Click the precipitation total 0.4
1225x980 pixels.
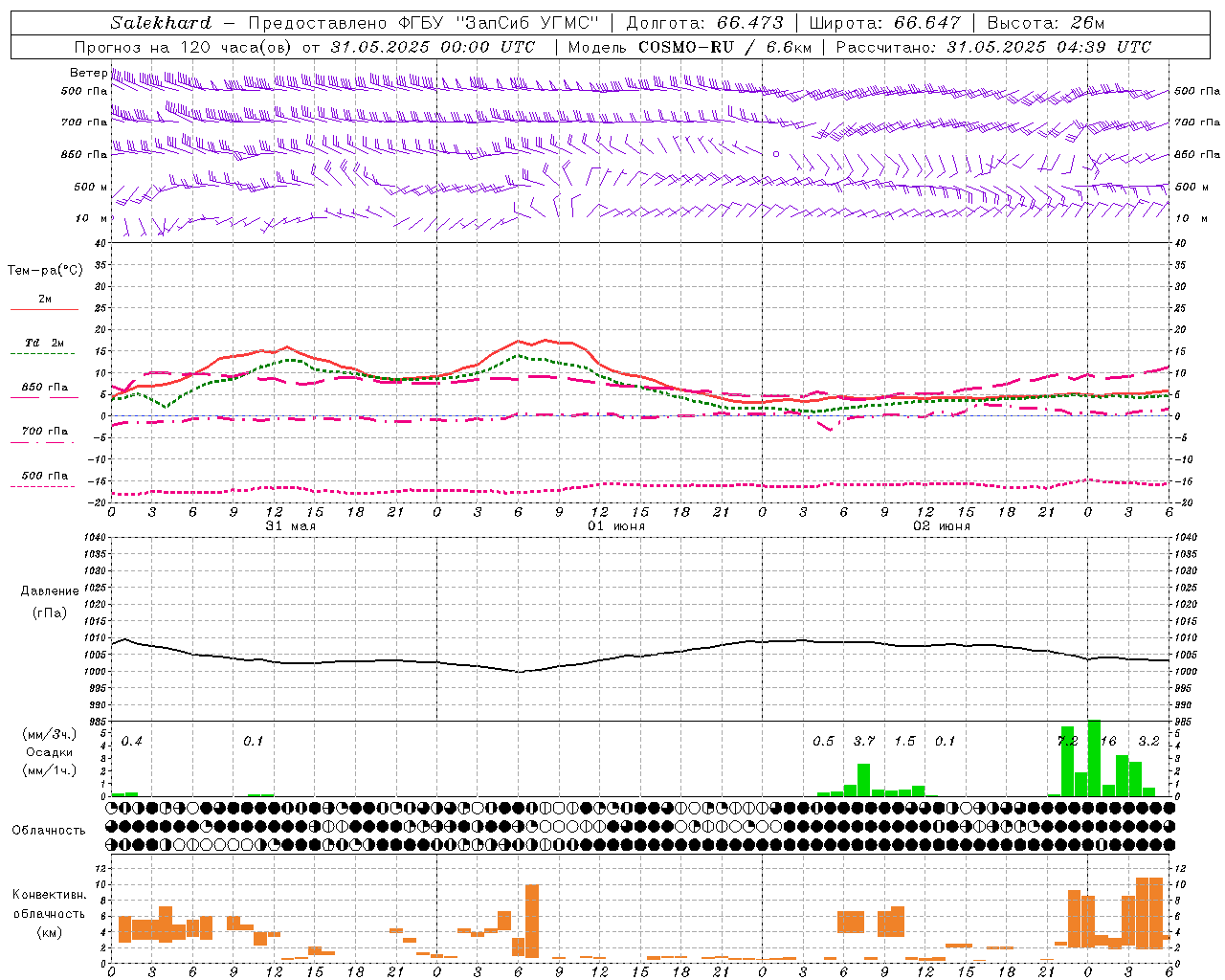(x=132, y=742)
